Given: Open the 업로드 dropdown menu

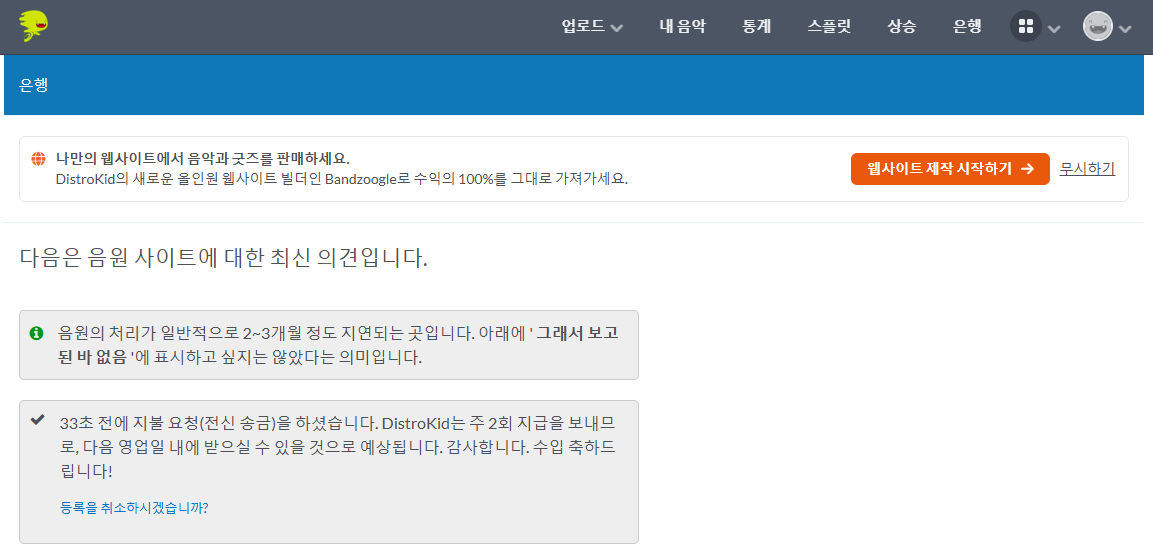Looking at the screenshot, I should point(592,27).
